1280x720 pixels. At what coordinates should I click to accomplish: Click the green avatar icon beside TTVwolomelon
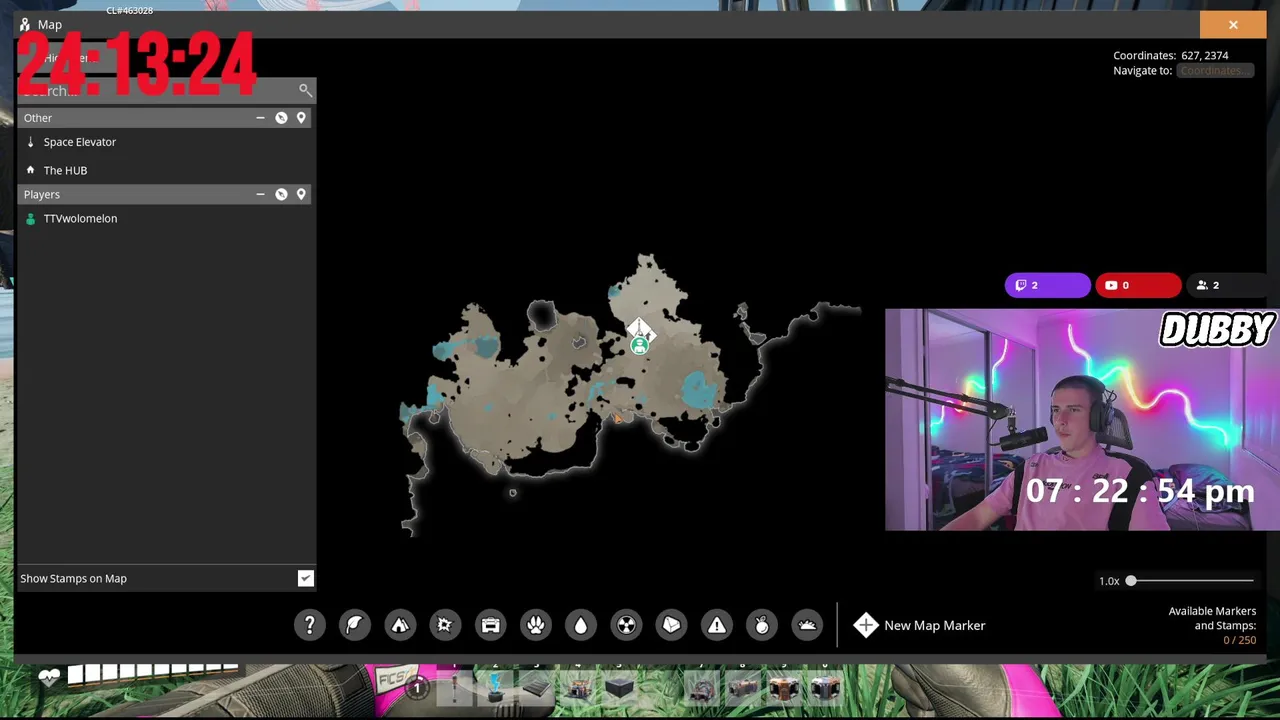point(30,218)
